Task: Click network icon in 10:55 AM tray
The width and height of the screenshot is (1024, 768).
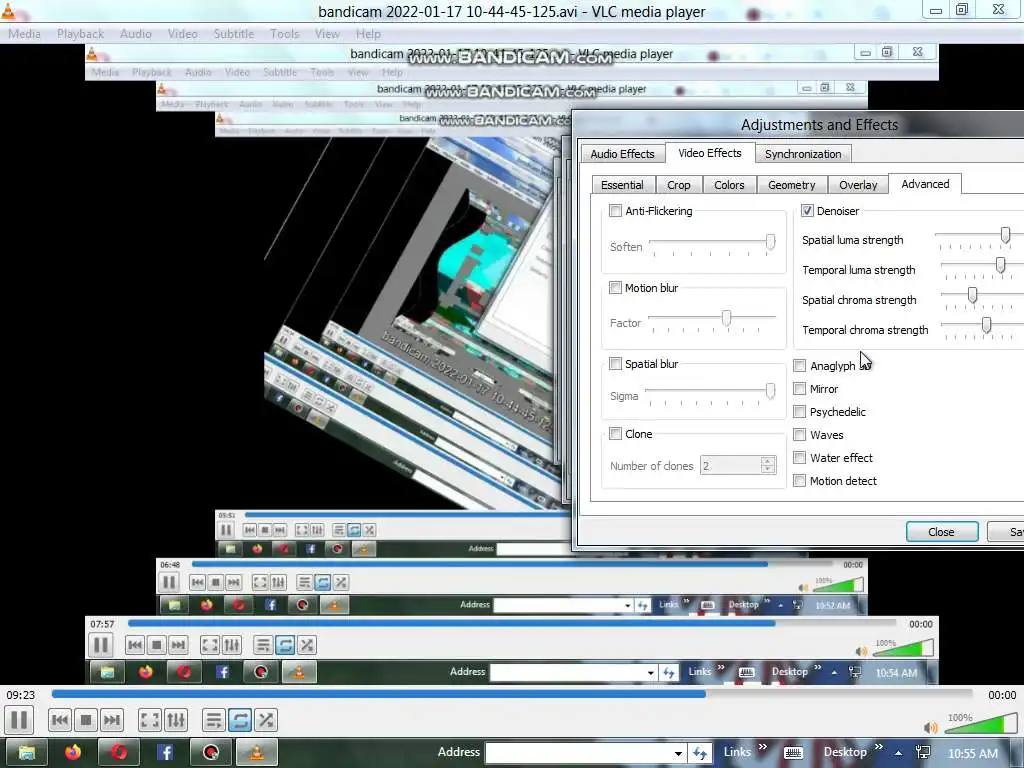Action: (x=923, y=752)
